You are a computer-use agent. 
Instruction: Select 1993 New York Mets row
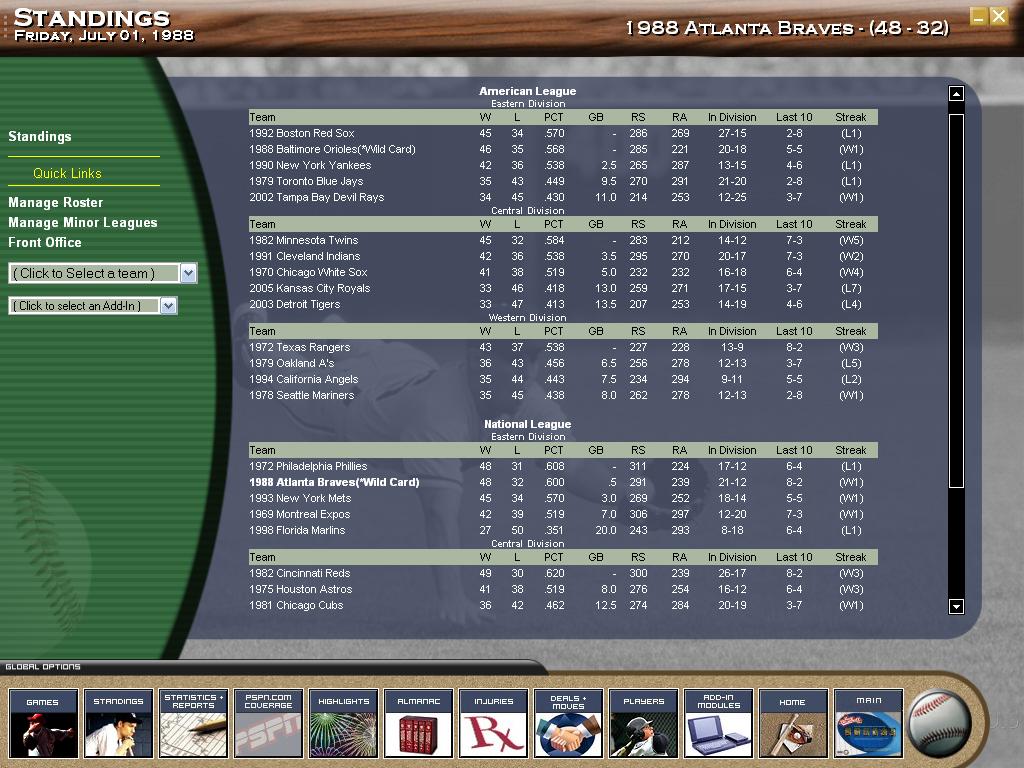pos(563,498)
